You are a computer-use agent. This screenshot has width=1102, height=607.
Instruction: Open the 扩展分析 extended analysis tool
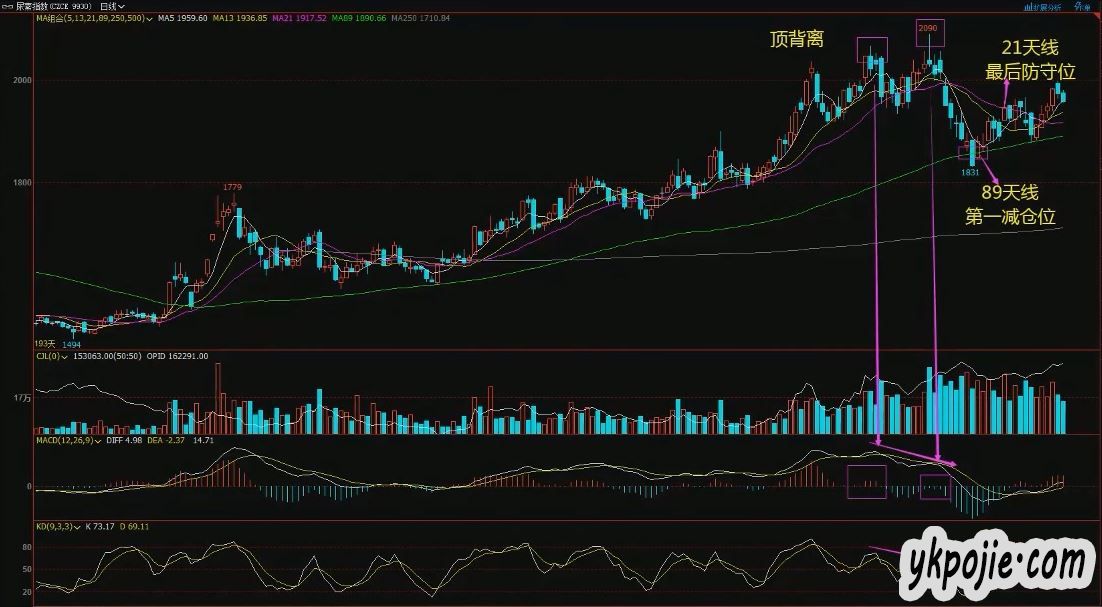[1041, 7]
